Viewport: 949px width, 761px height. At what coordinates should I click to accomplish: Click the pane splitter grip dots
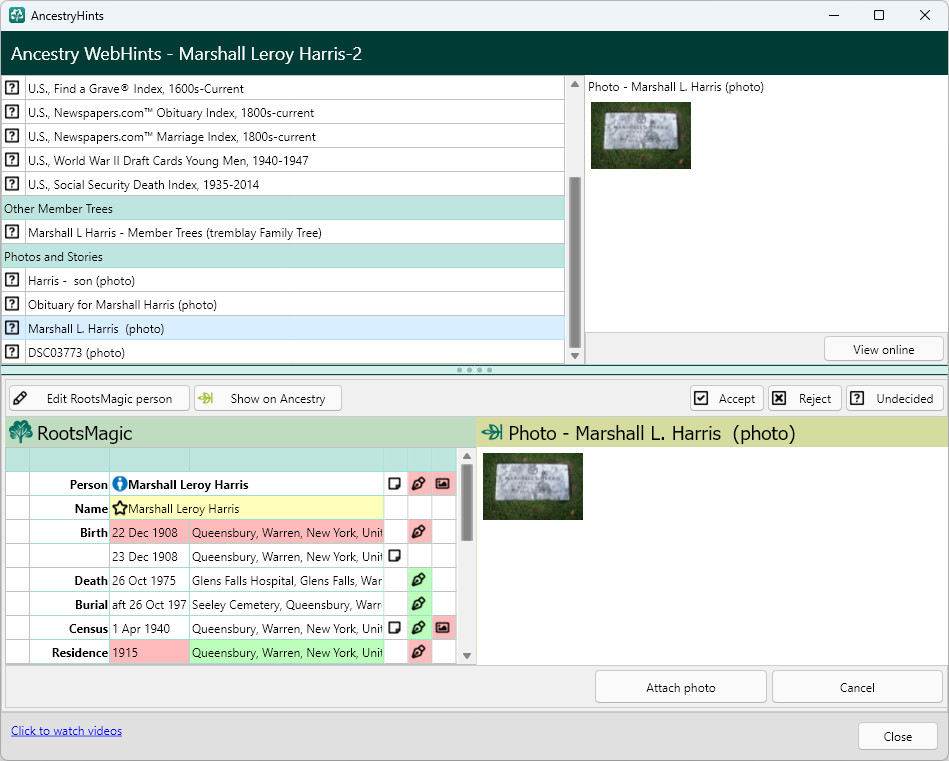[x=474, y=369]
